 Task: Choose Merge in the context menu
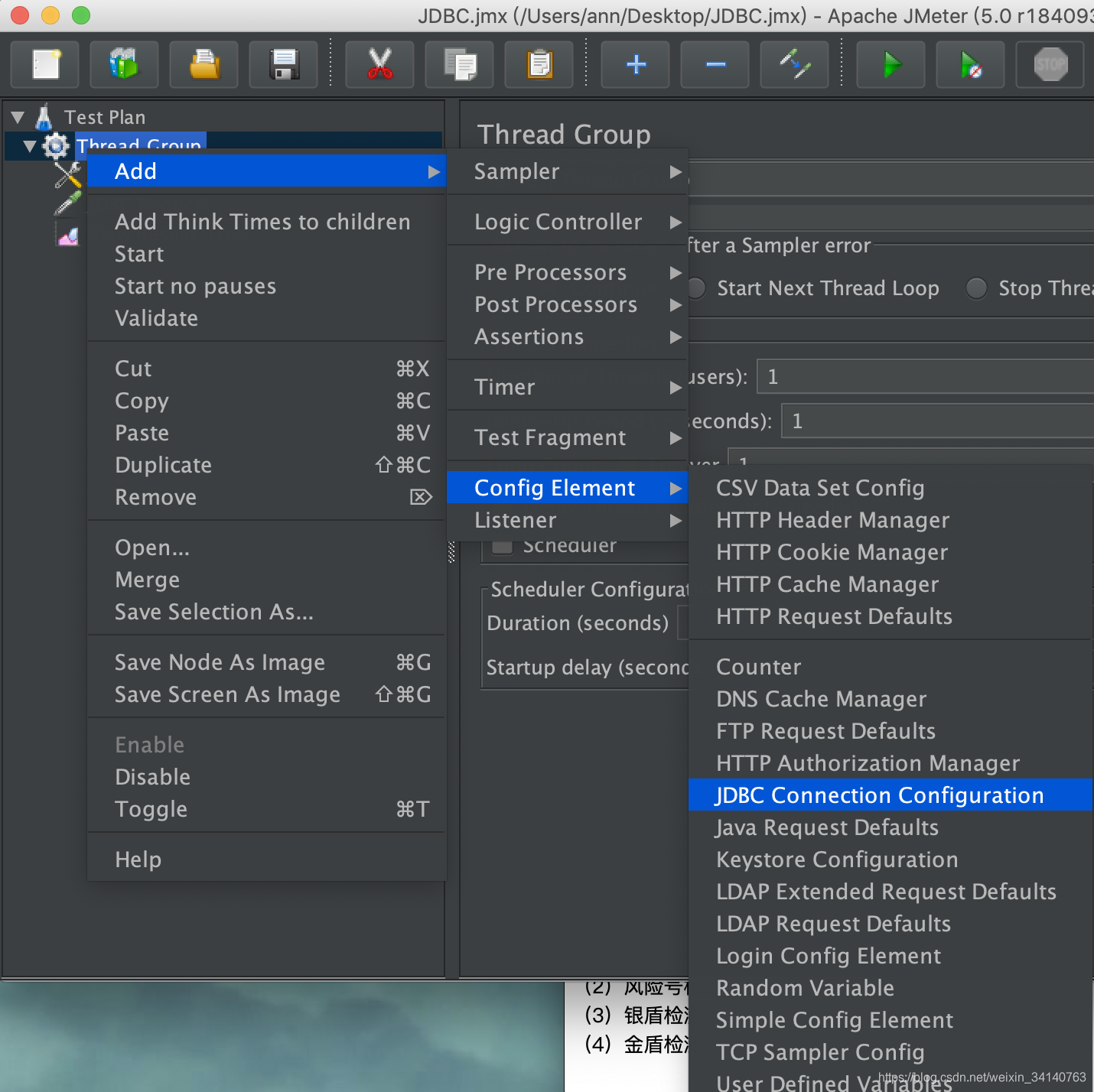[267, 580]
